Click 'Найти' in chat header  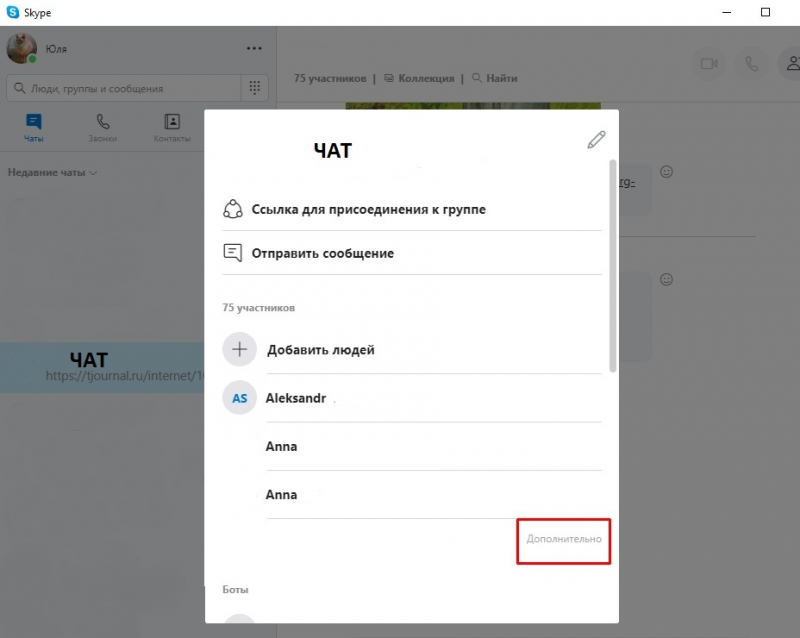coord(495,79)
